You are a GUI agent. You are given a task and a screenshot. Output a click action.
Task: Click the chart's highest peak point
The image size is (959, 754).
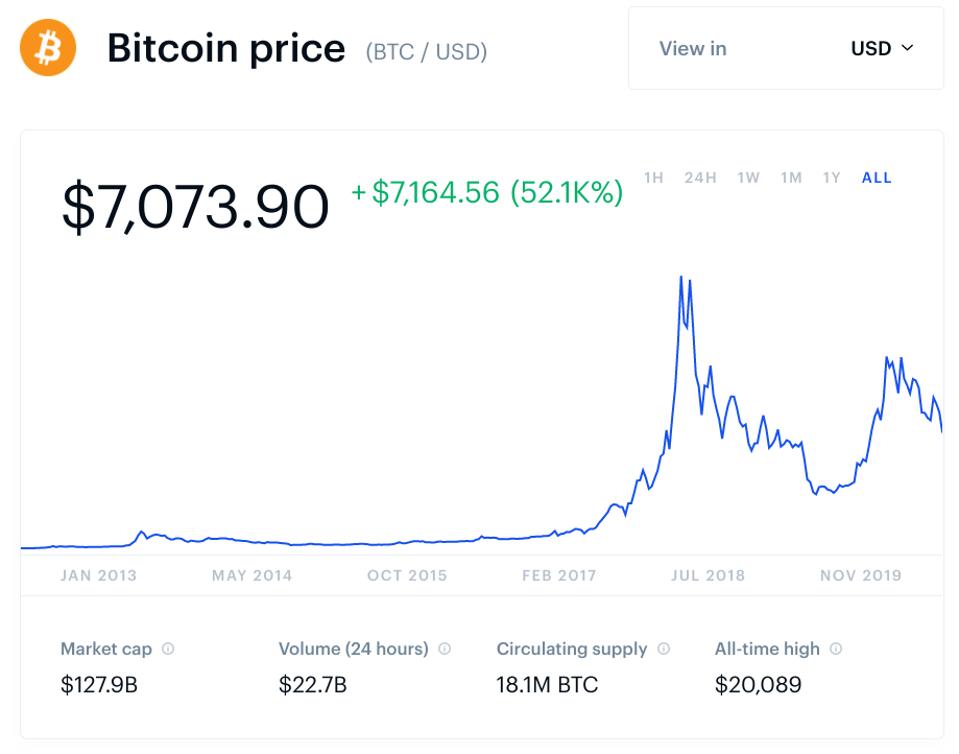click(x=681, y=277)
